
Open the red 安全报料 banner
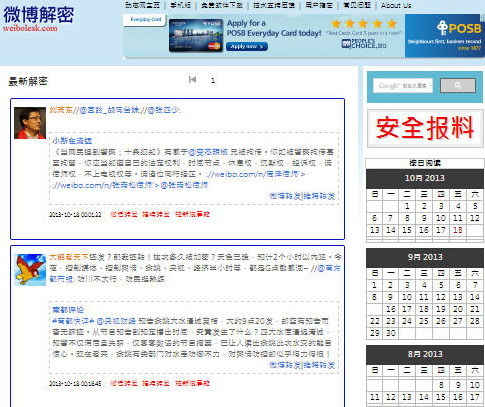[425, 128]
